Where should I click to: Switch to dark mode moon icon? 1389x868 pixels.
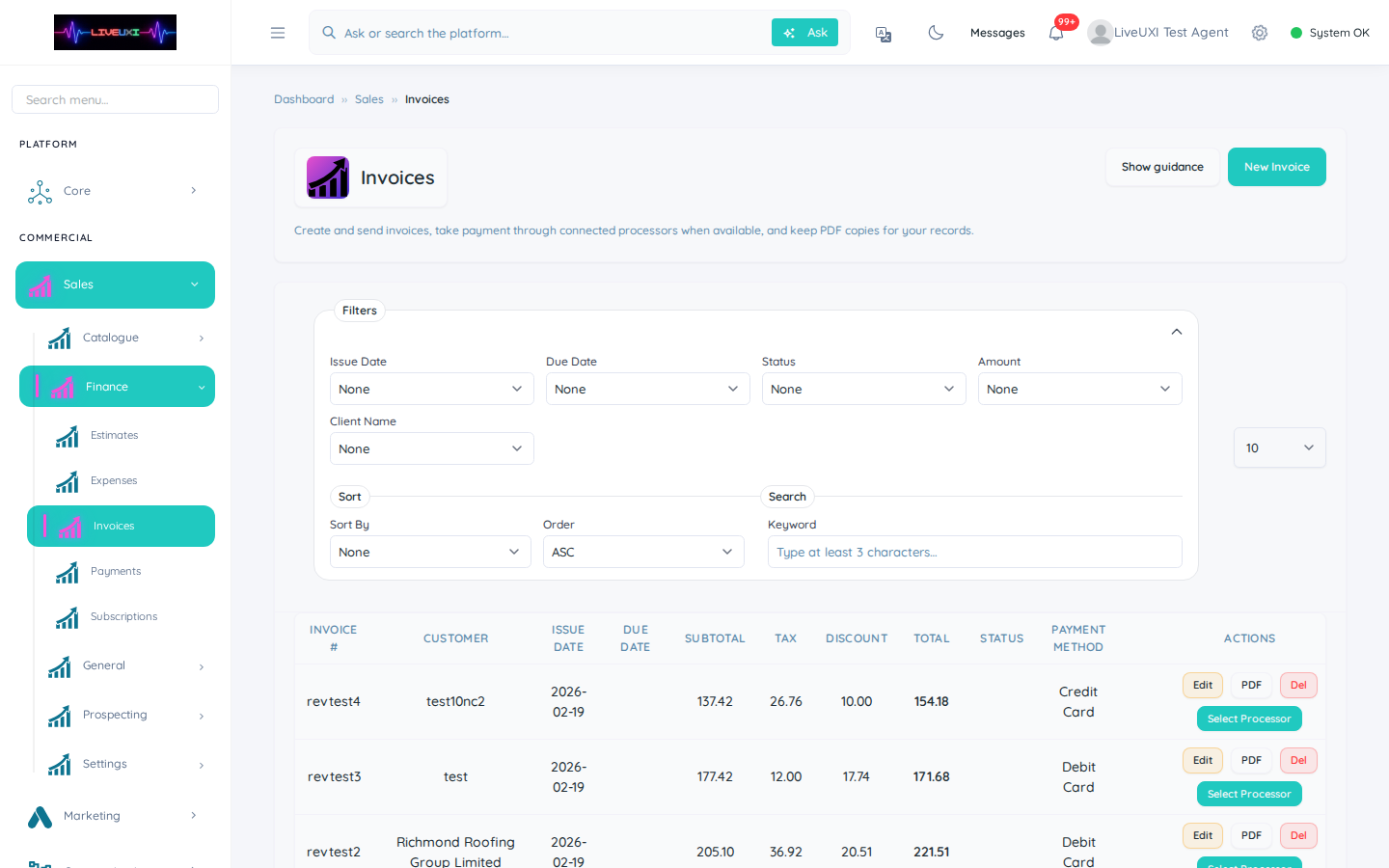pyautogui.click(x=936, y=33)
